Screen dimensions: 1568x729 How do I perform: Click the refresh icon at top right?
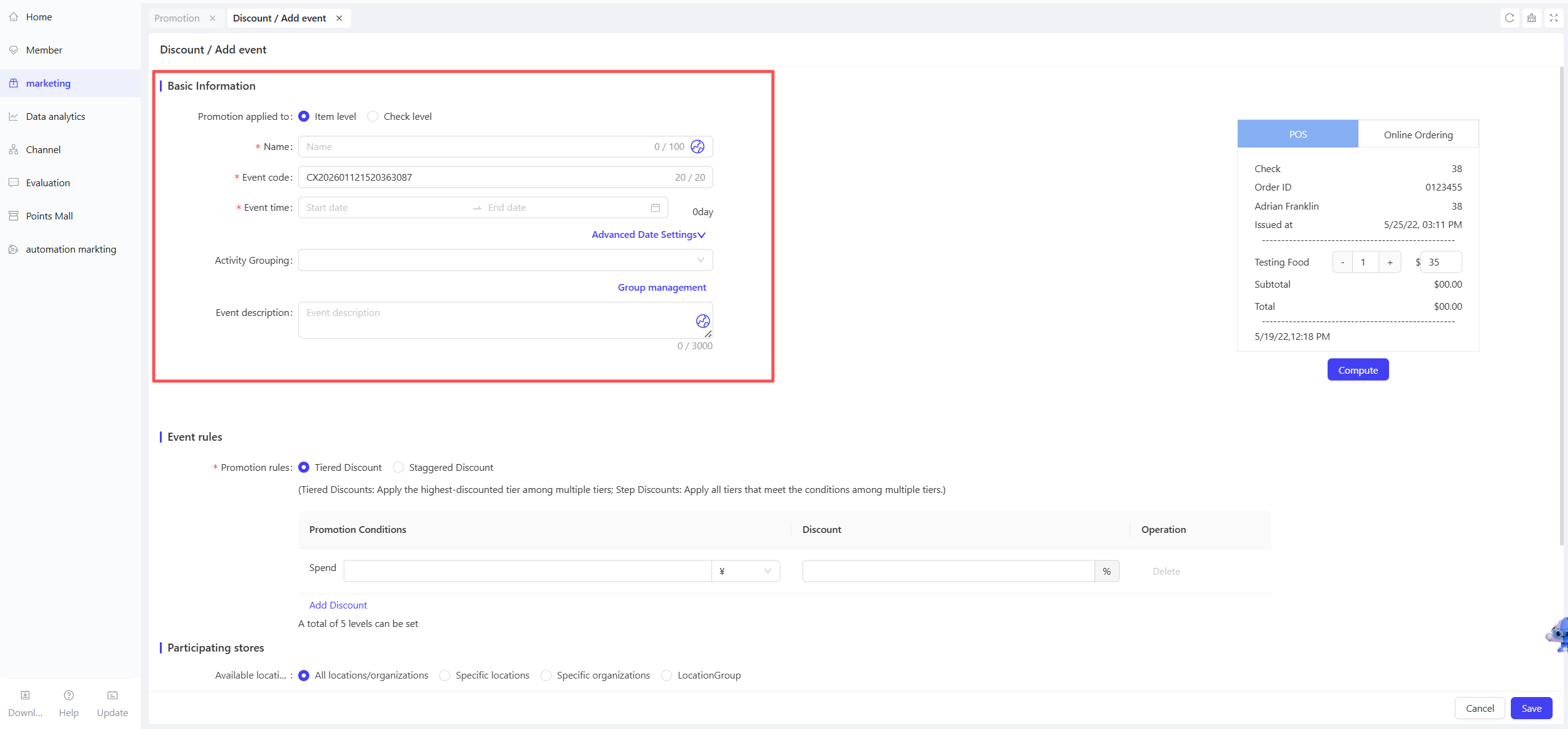click(x=1510, y=18)
